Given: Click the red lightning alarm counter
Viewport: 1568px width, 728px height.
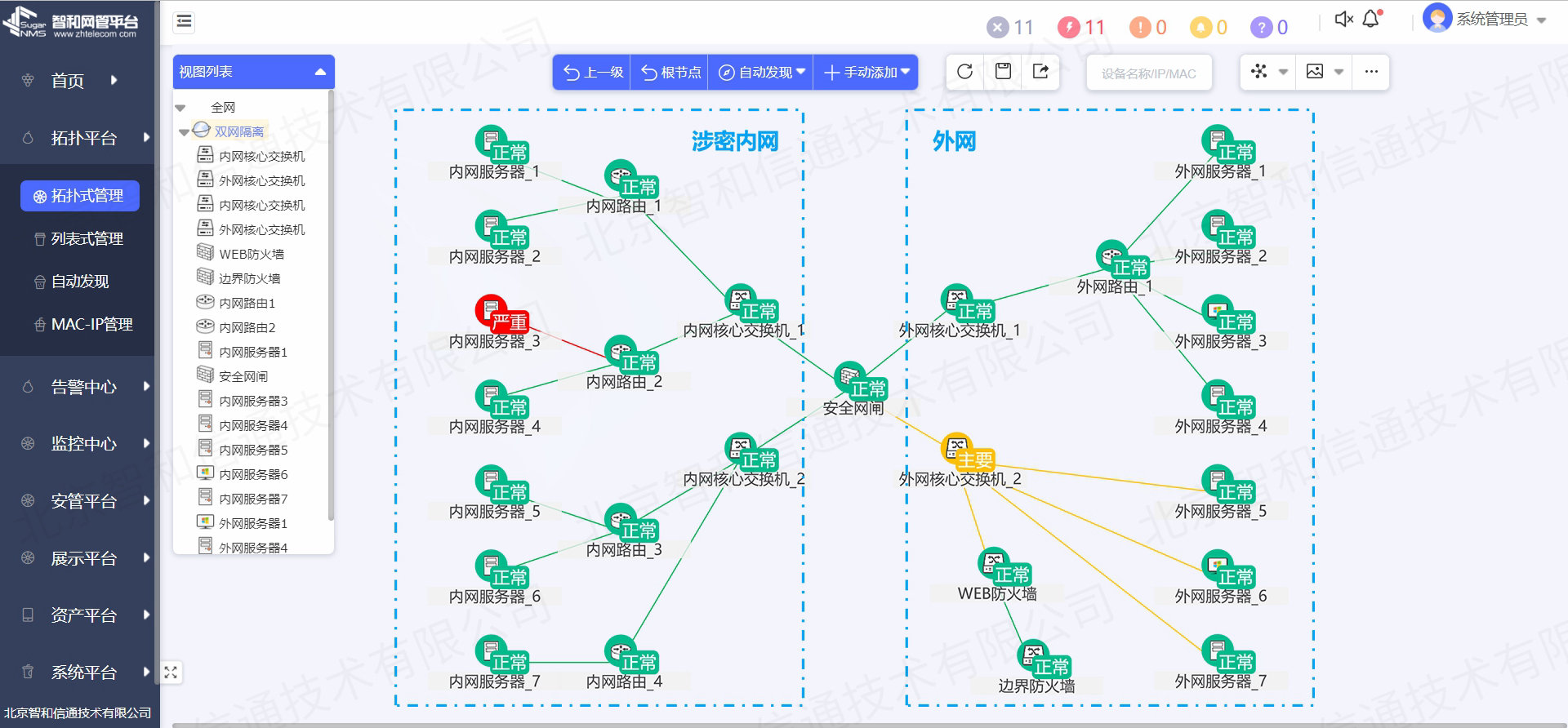Looking at the screenshot, I should click(x=1080, y=28).
